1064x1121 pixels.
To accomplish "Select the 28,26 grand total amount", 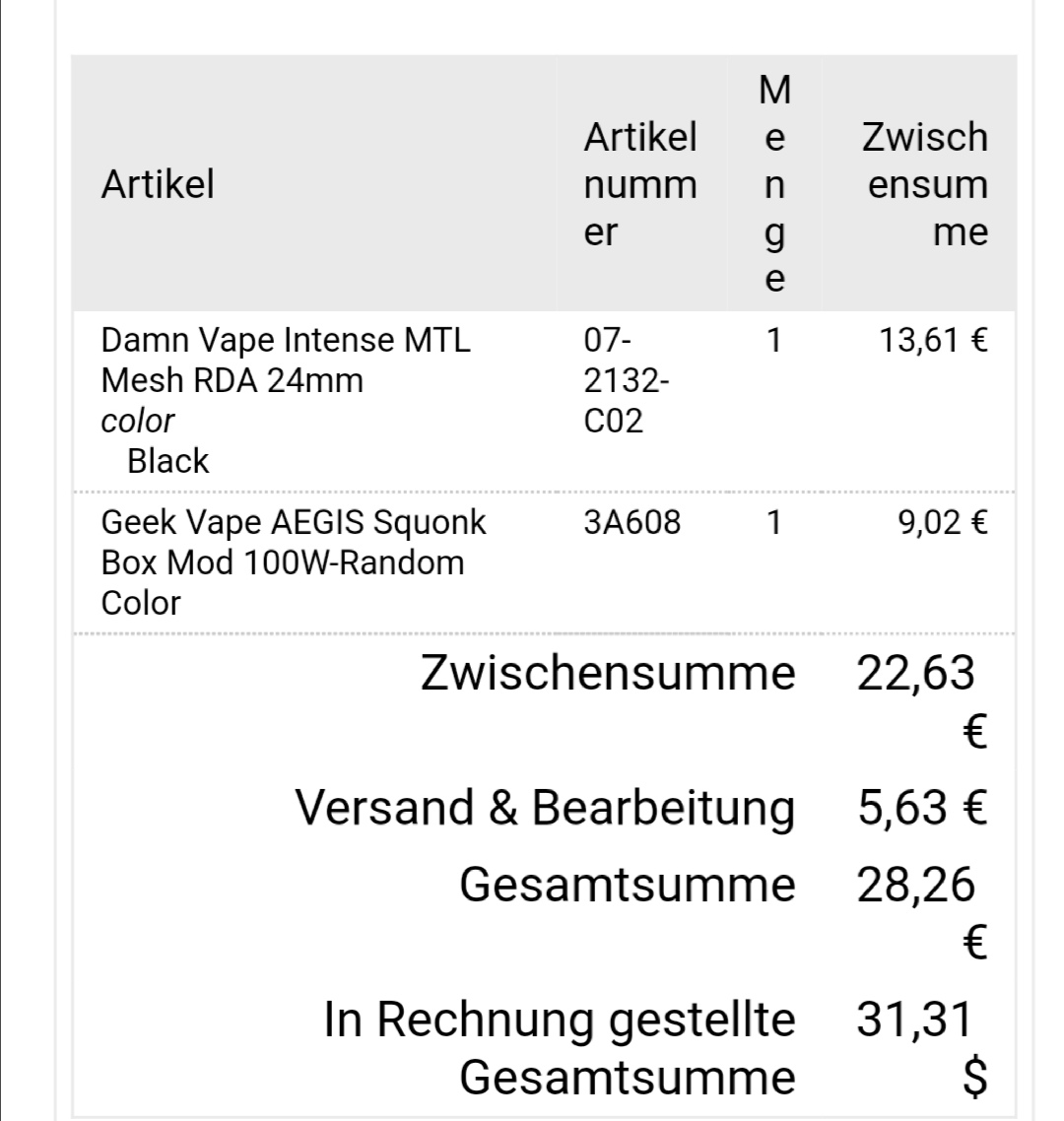I will tap(916, 886).
